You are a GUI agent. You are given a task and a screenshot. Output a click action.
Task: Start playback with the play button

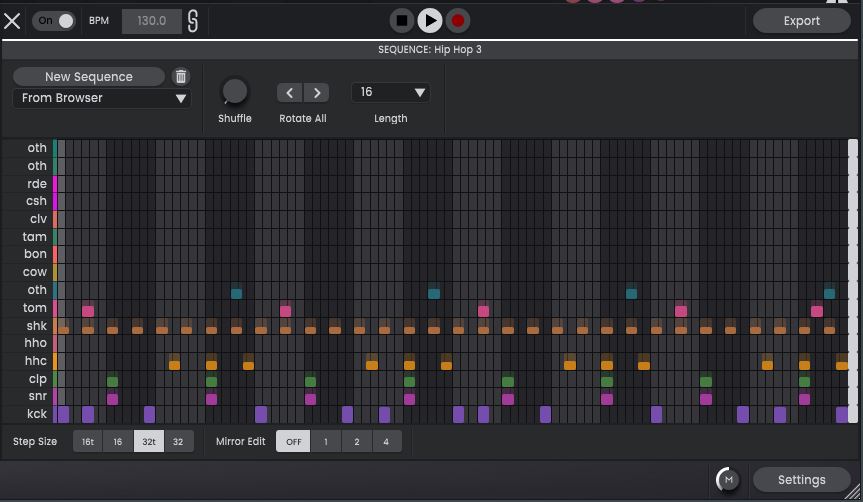430,21
